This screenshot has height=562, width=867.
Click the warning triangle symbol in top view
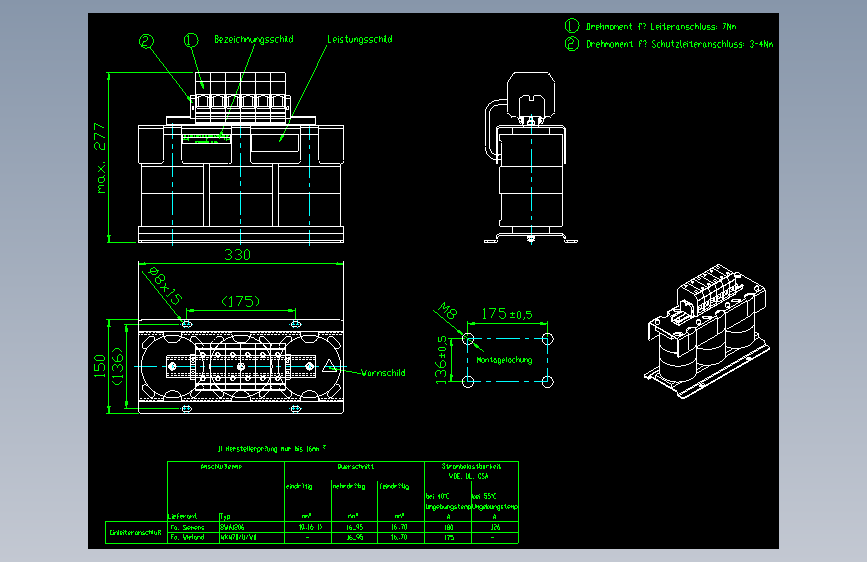330,366
